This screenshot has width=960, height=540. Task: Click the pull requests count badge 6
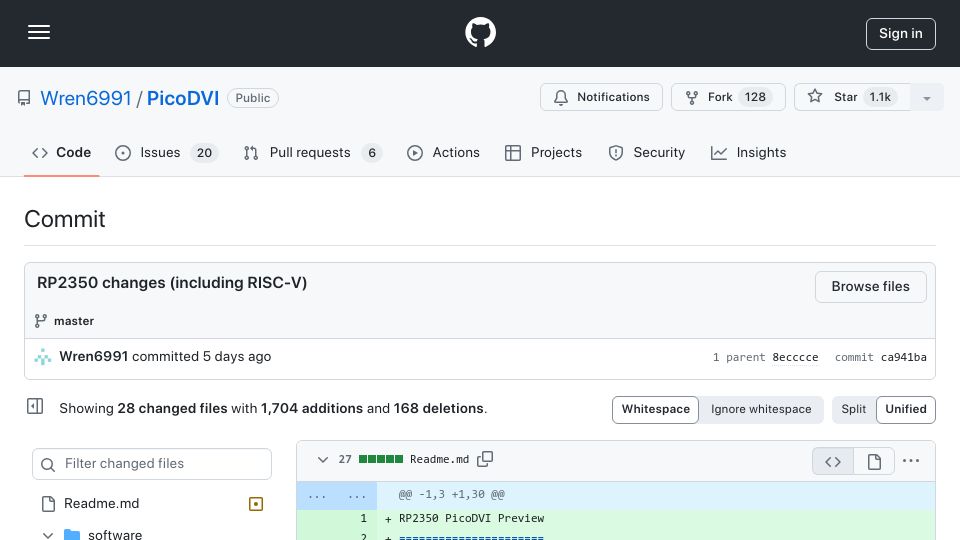[x=372, y=152]
